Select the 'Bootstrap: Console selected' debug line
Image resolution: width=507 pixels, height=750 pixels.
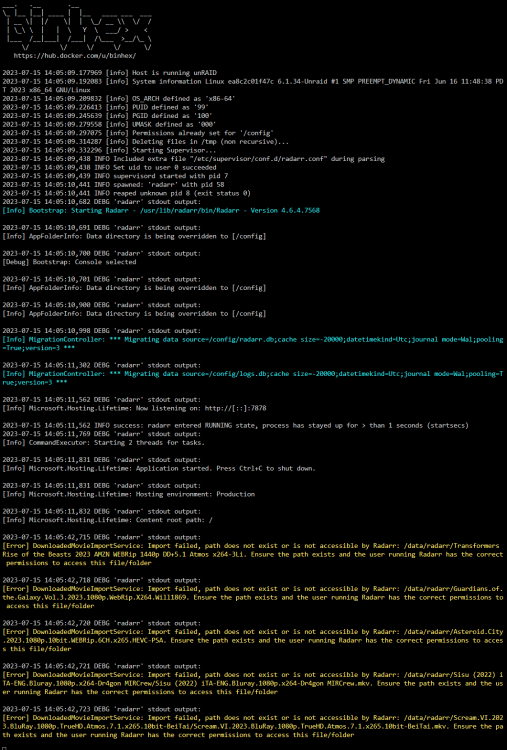[69, 262]
